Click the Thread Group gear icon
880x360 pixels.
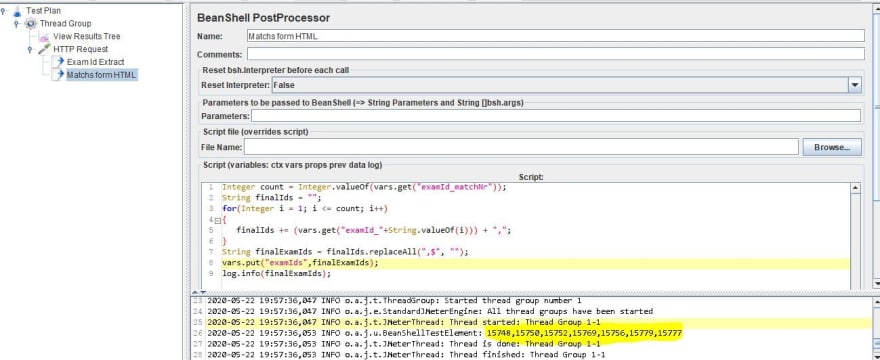pyautogui.click(x=30, y=24)
